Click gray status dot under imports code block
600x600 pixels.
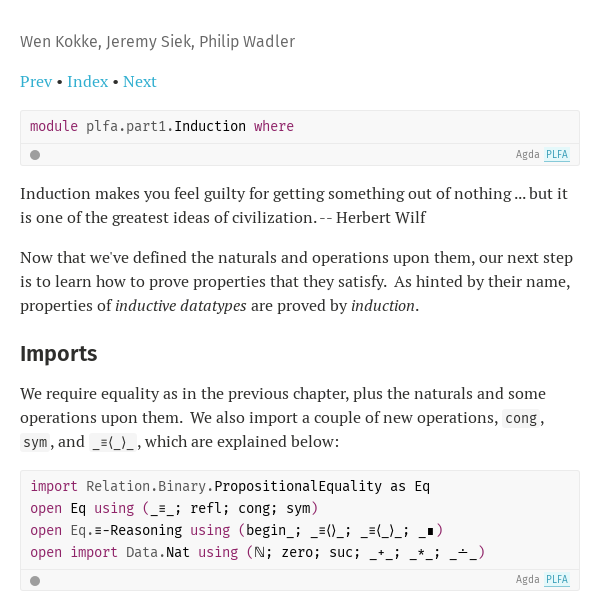pos(35,580)
